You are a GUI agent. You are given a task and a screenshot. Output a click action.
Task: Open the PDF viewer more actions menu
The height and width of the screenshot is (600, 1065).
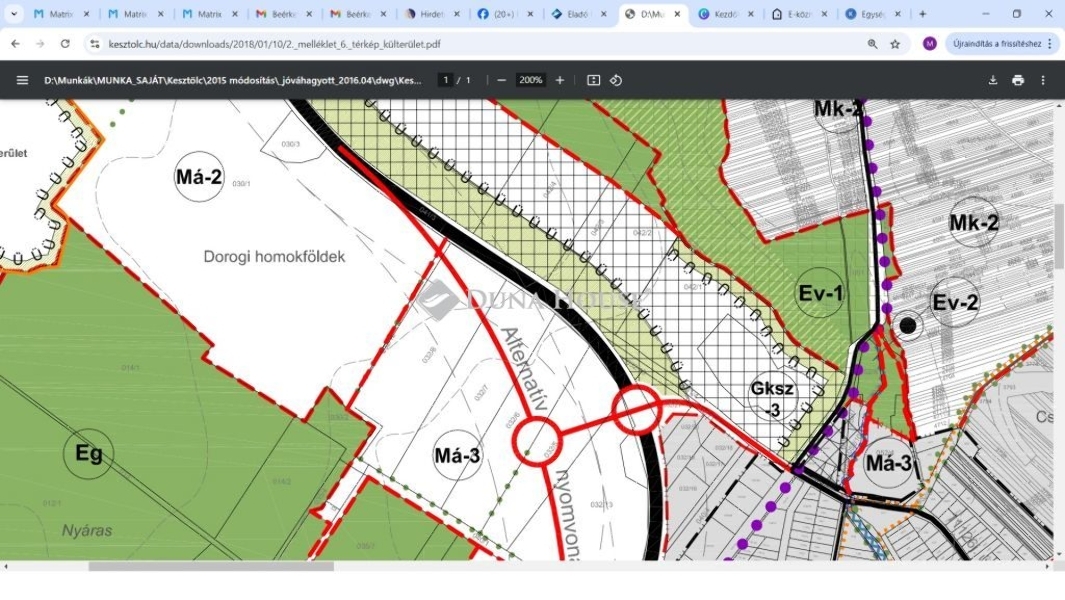pos(1043,80)
